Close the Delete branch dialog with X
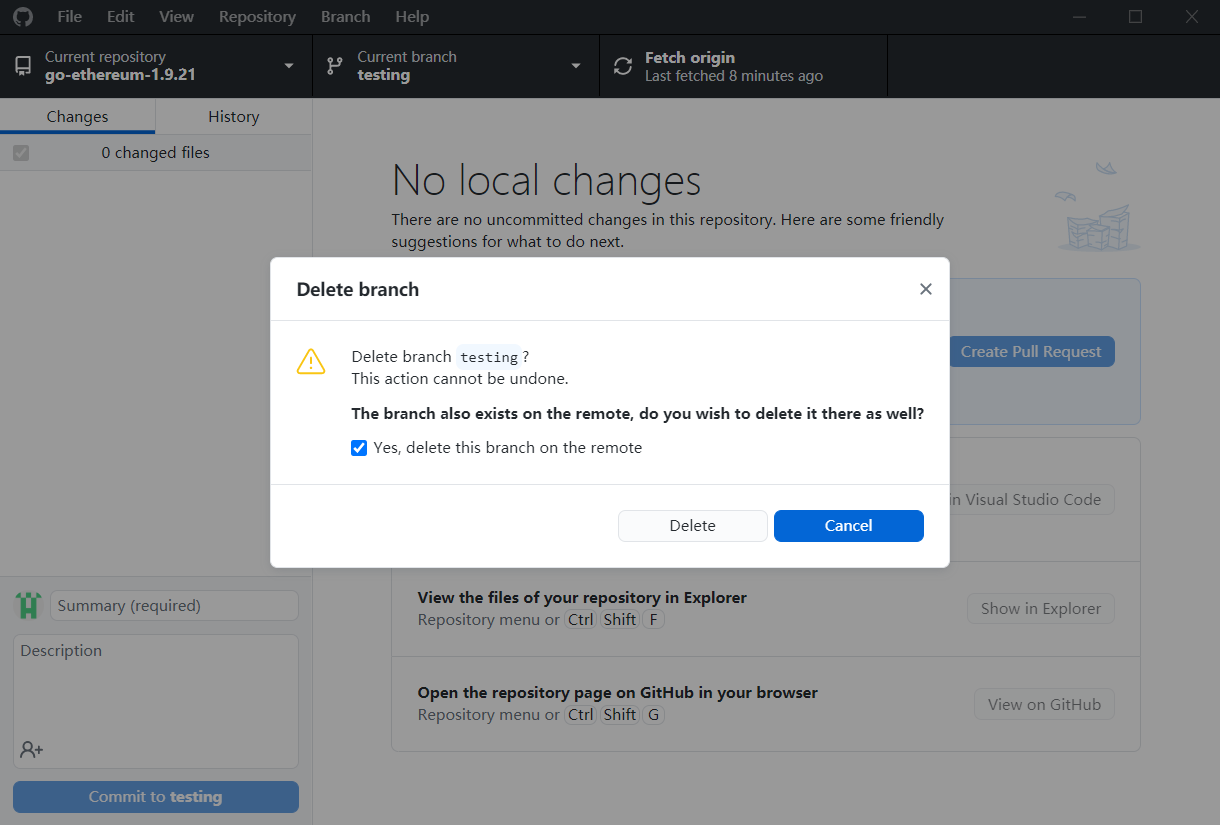 [x=926, y=289]
